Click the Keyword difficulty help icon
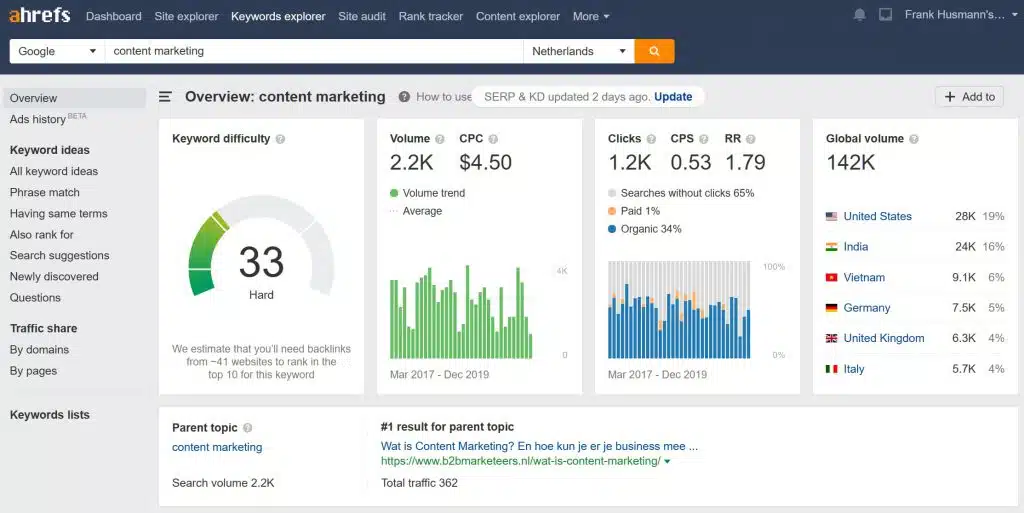This screenshot has width=1024, height=513. click(280, 139)
